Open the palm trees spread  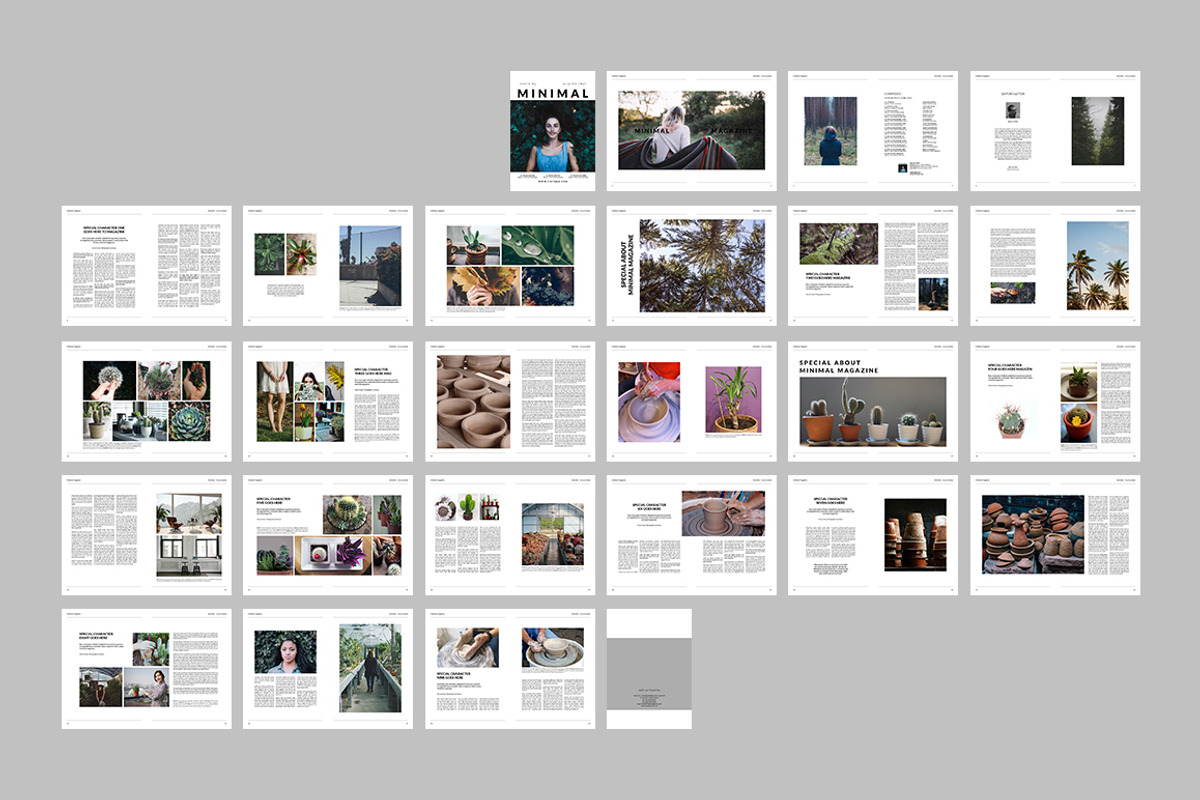[x=1055, y=265]
